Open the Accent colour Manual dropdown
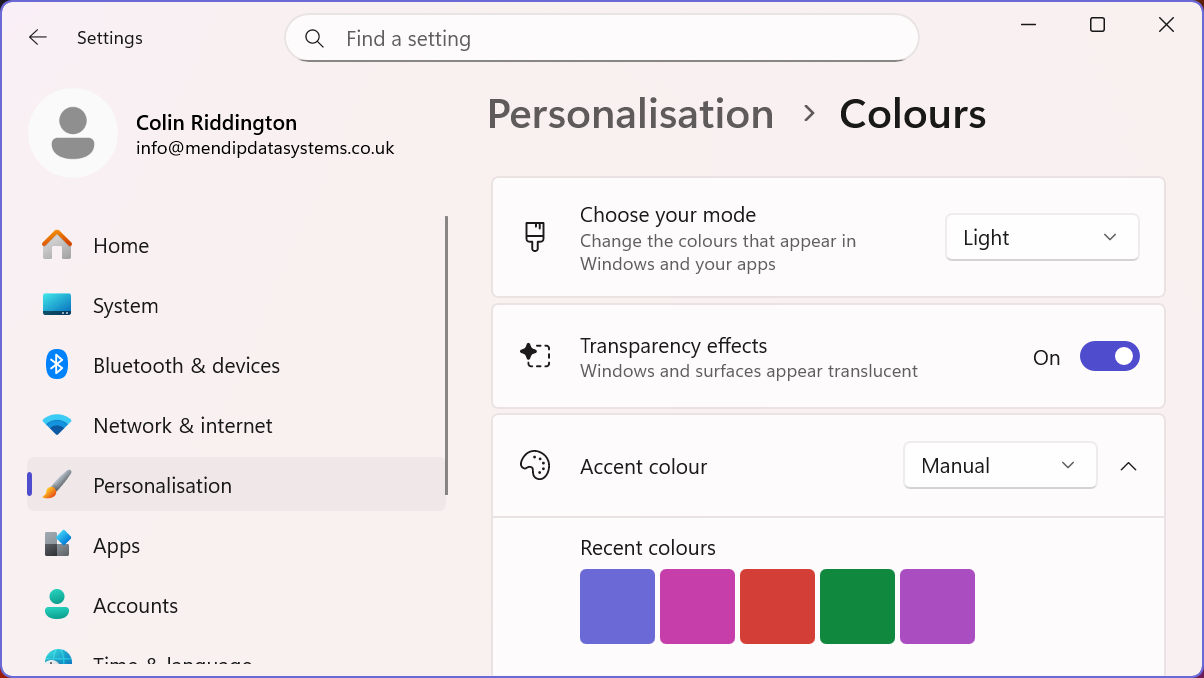Viewport: 1204px width, 678px height. [1000, 466]
